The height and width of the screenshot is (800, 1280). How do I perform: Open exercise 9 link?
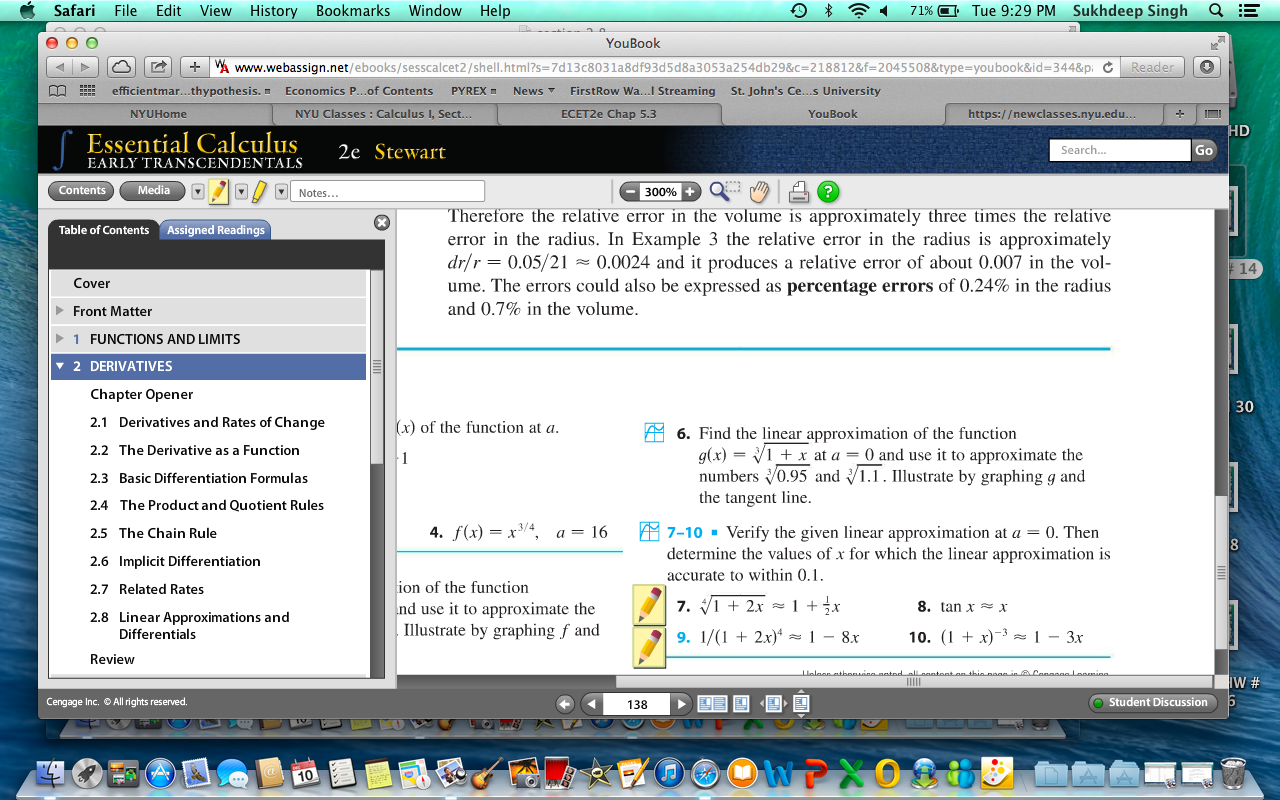(684, 637)
